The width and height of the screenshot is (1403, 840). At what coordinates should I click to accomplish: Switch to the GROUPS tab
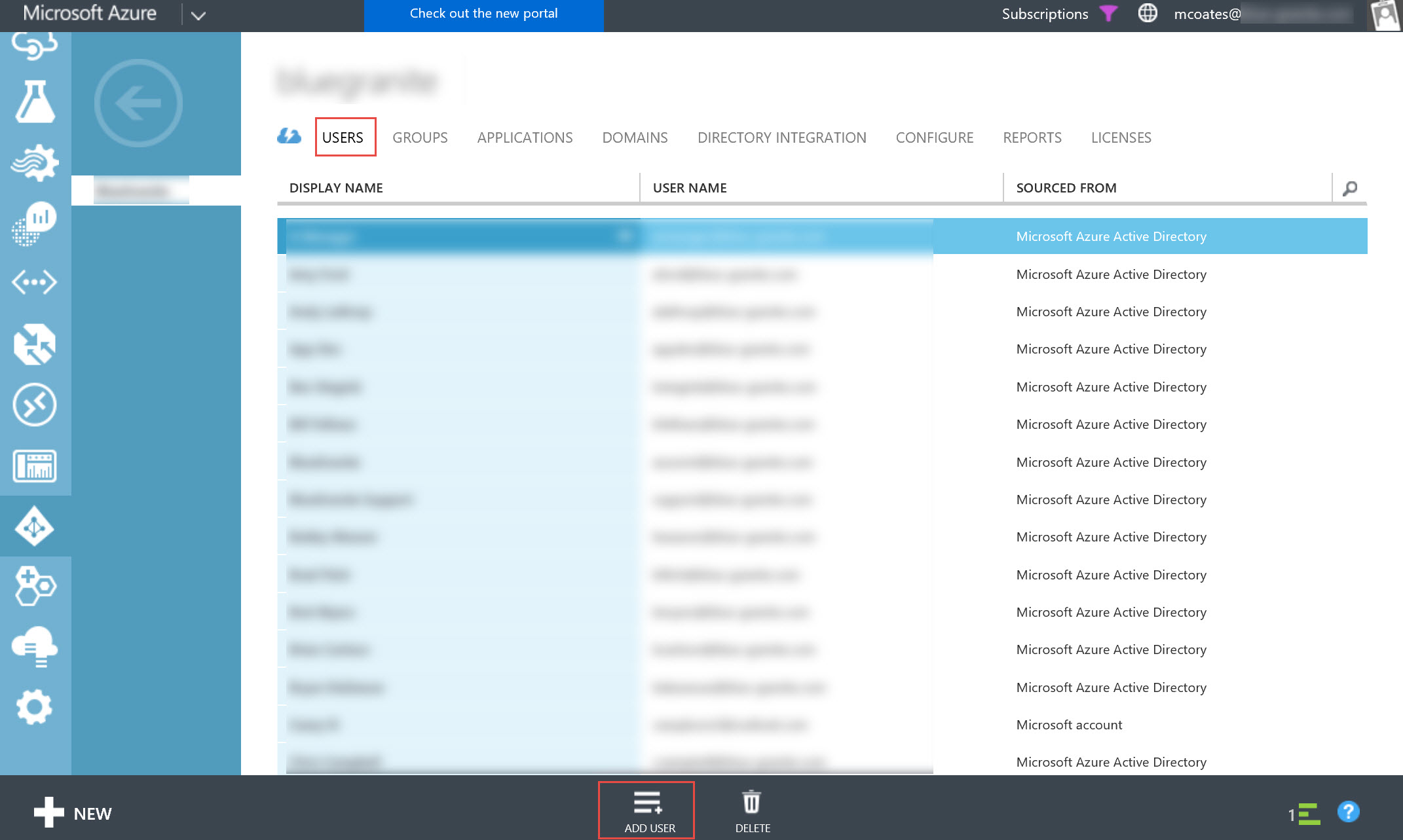(x=420, y=137)
